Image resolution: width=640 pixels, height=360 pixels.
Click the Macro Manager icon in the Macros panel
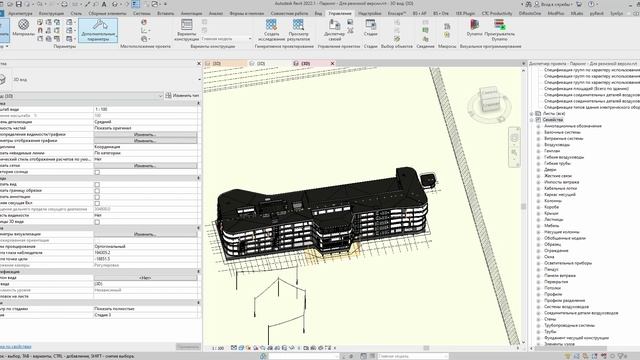tap(447, 27)
